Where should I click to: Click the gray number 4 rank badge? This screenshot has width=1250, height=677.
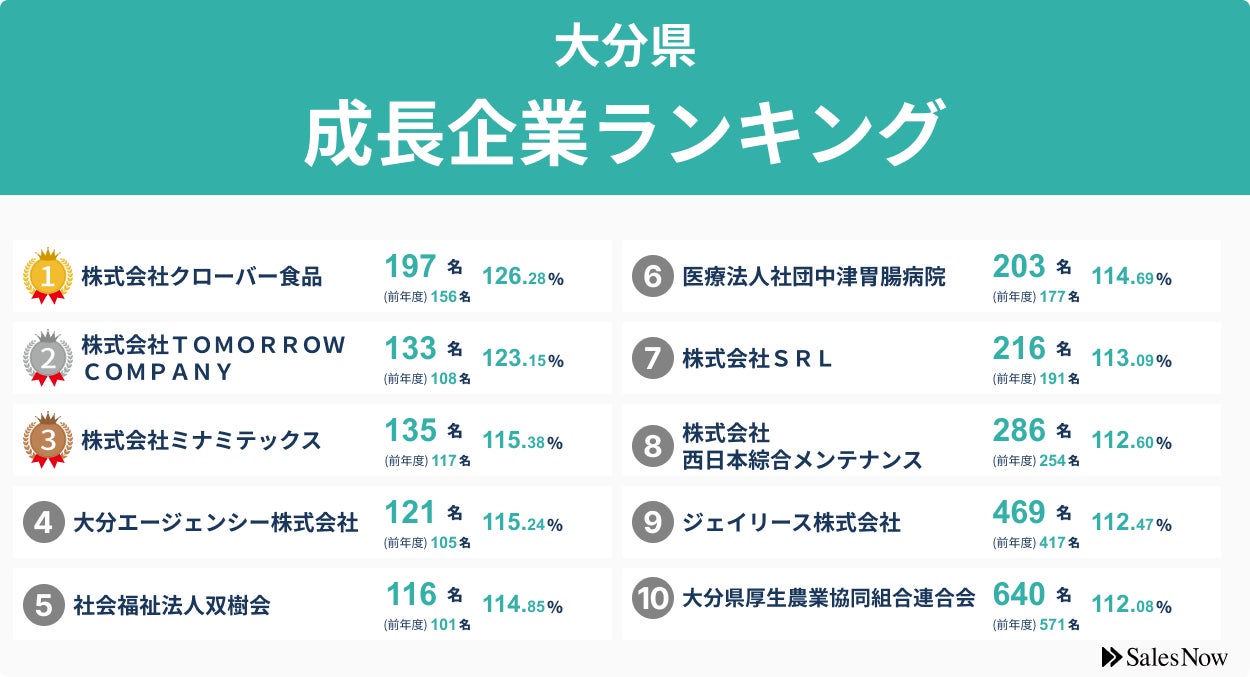point(43,522)
